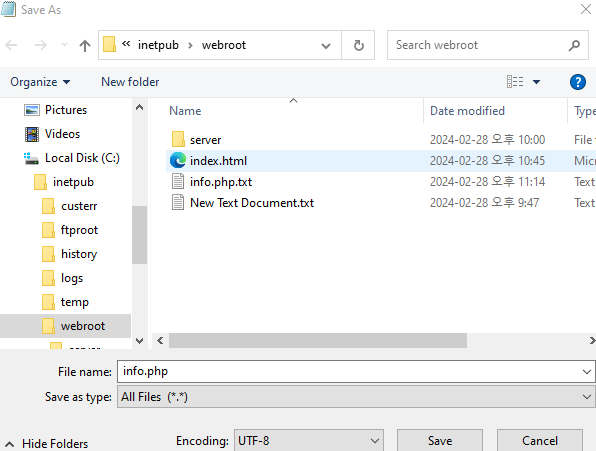Click the file list horizontal scrollbar thumb
The width and height of the screenshot is (596, 451).
click(318, 340)
